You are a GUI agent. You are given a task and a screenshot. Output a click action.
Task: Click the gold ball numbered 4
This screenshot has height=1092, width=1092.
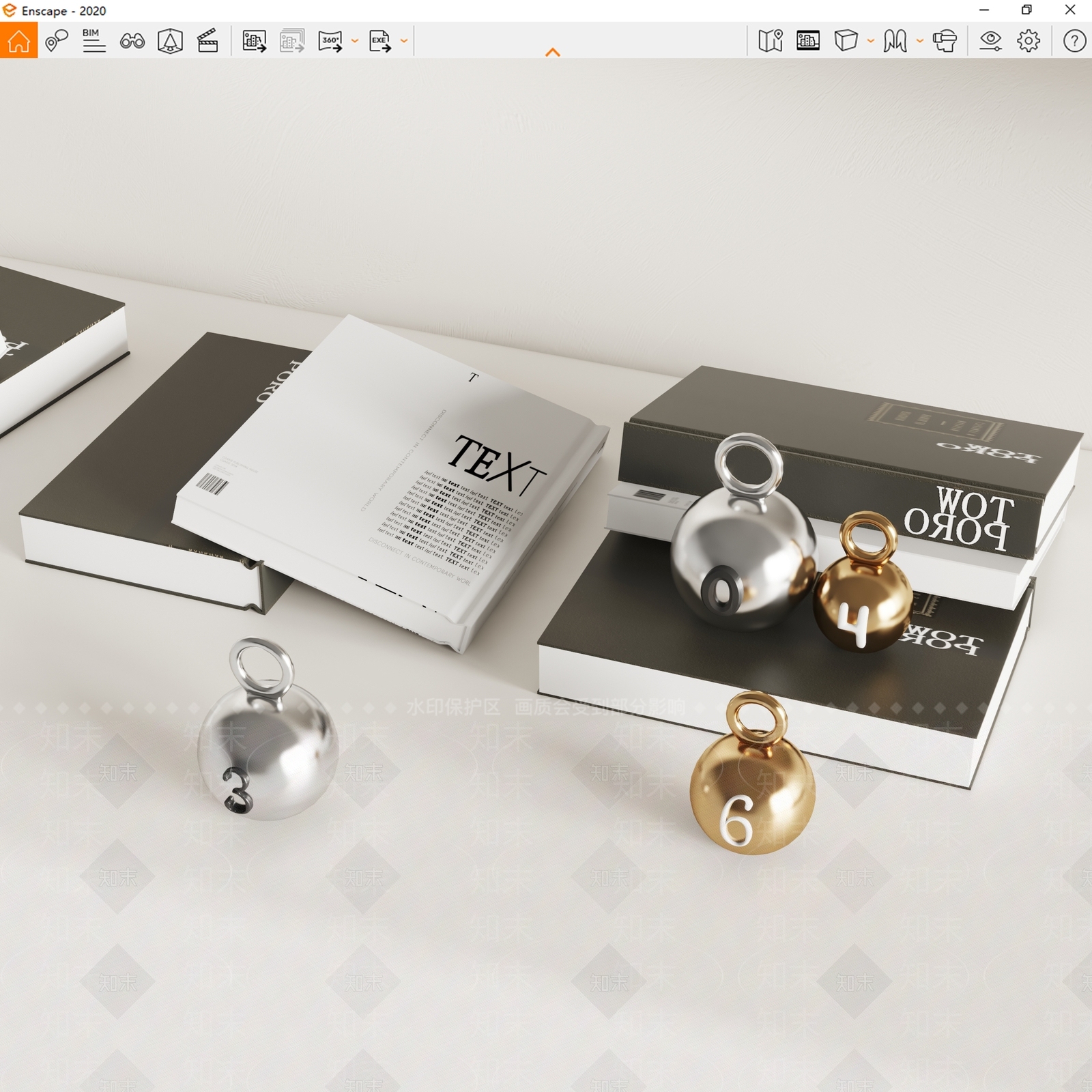click(x=863, y=601)
